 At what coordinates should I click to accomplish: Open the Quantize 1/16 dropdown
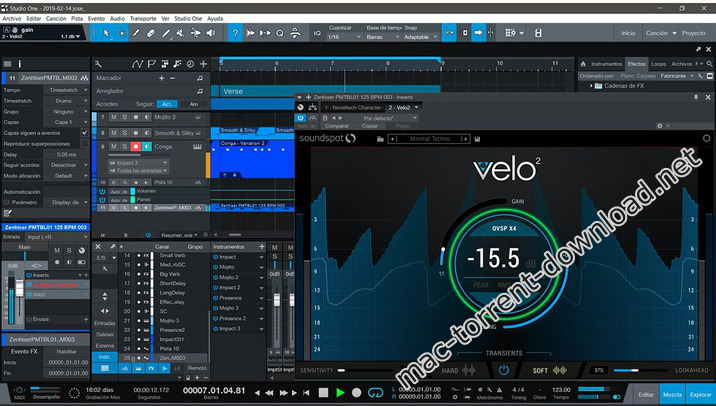point(345,37)
